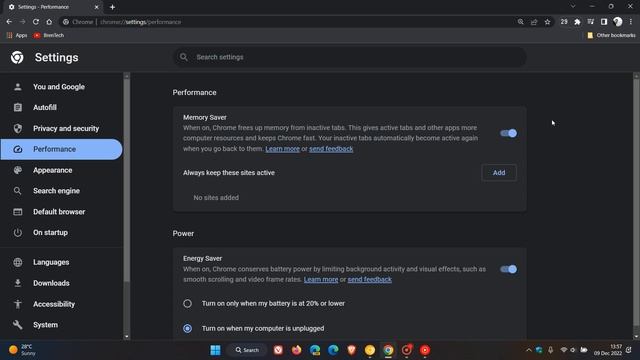Close the Settings - Performance tab
Screen dimensions: 640x360
click(x=97, y=7)
